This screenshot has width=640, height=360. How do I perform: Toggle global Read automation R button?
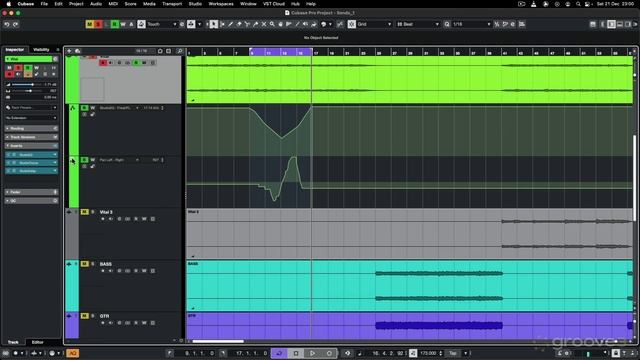115,24
